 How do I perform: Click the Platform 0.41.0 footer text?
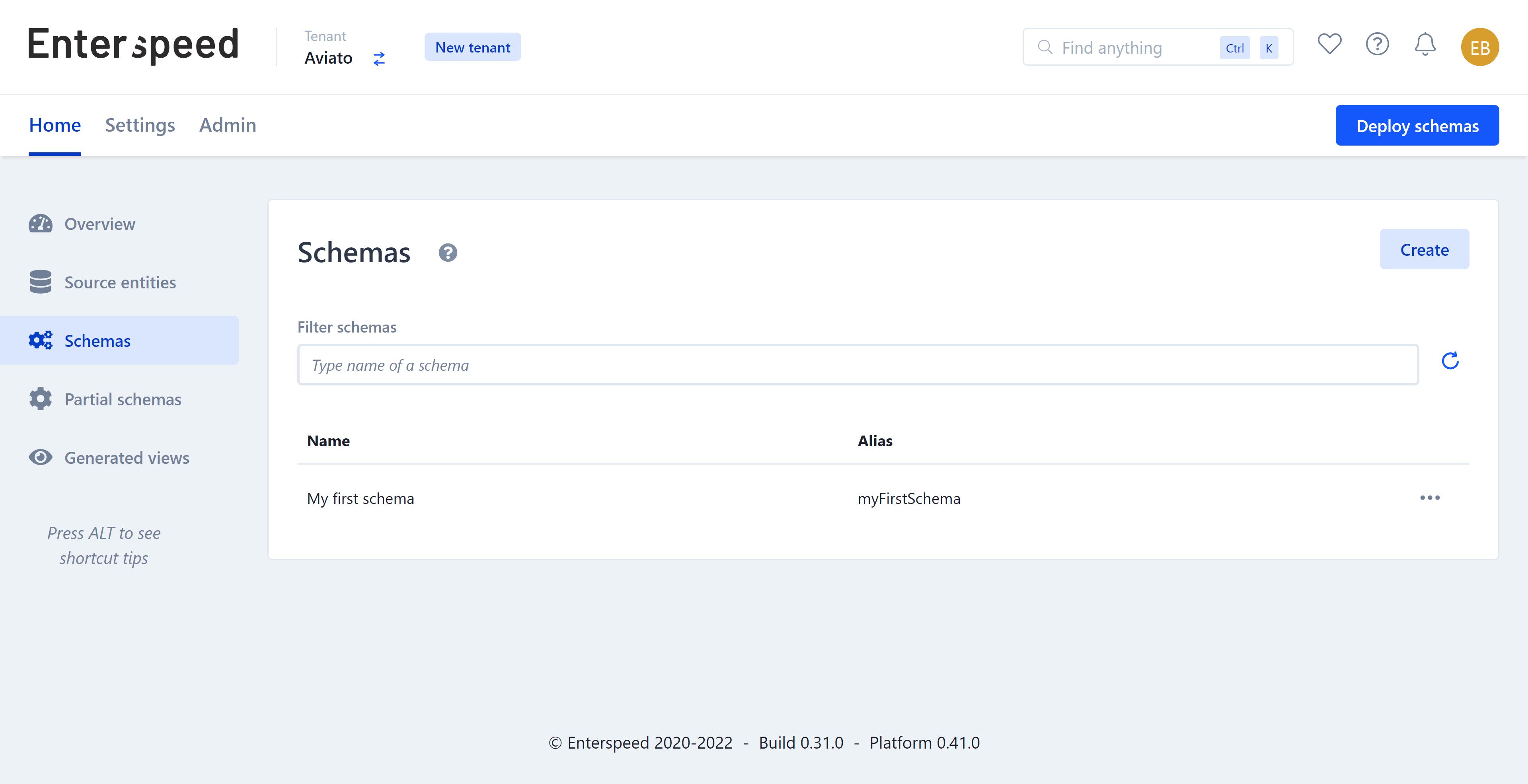point(924,743)
